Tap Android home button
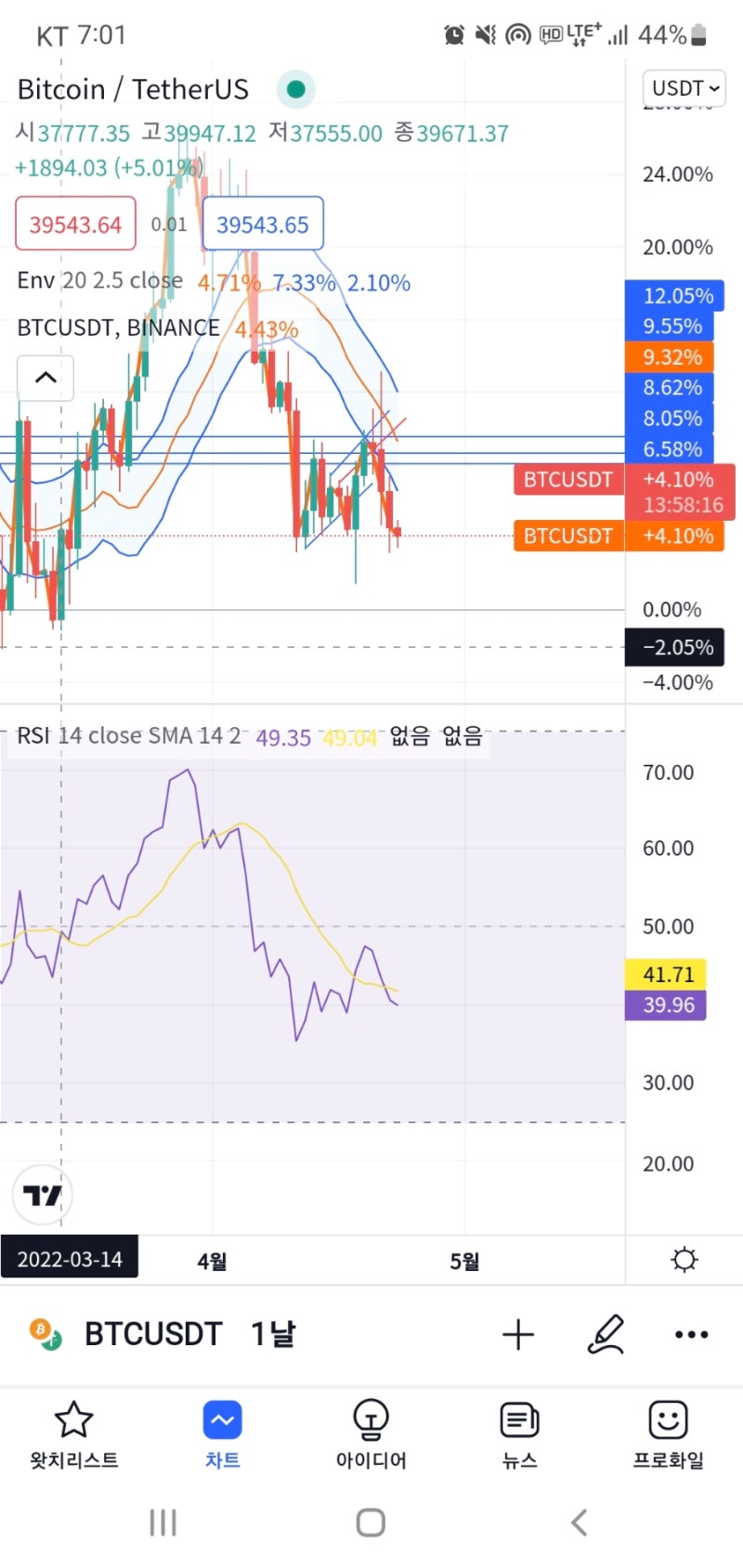Viewport: 743px width, 1568px height. point(371,1523)
